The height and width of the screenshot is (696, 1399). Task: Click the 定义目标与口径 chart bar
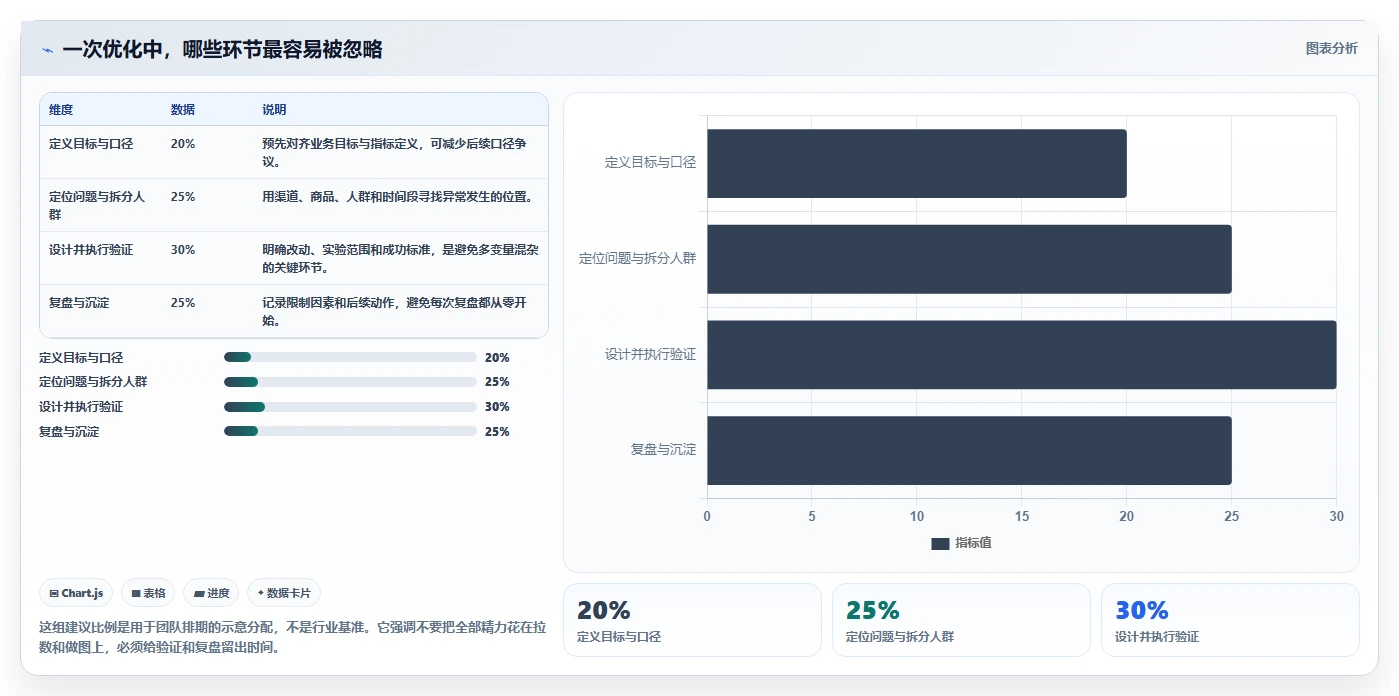pyautogui.click(x=917, y=163)
